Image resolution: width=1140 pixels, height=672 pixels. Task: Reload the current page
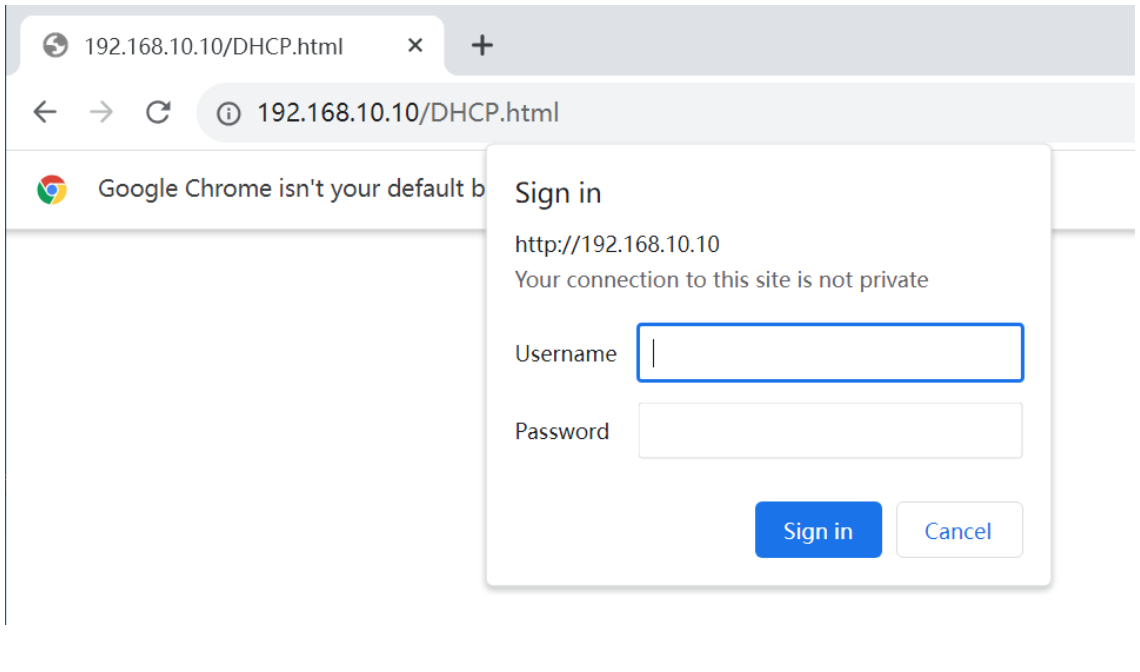[158, 112]
